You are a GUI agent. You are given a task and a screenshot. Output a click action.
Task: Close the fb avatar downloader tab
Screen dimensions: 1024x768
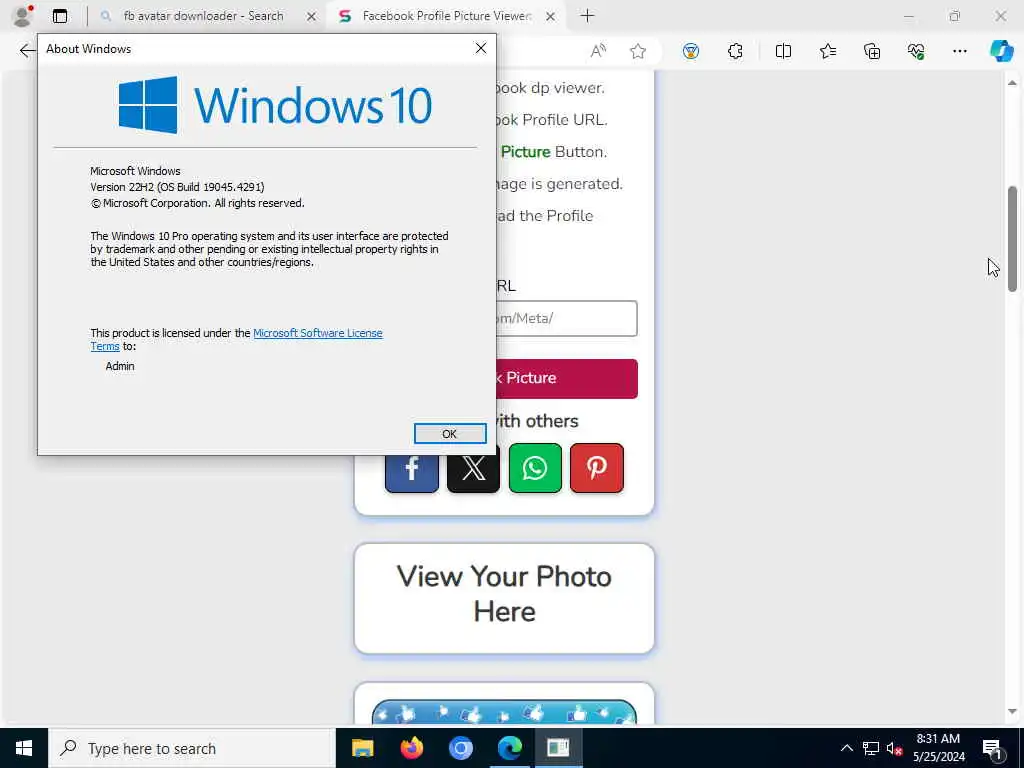tap(312, 16)
